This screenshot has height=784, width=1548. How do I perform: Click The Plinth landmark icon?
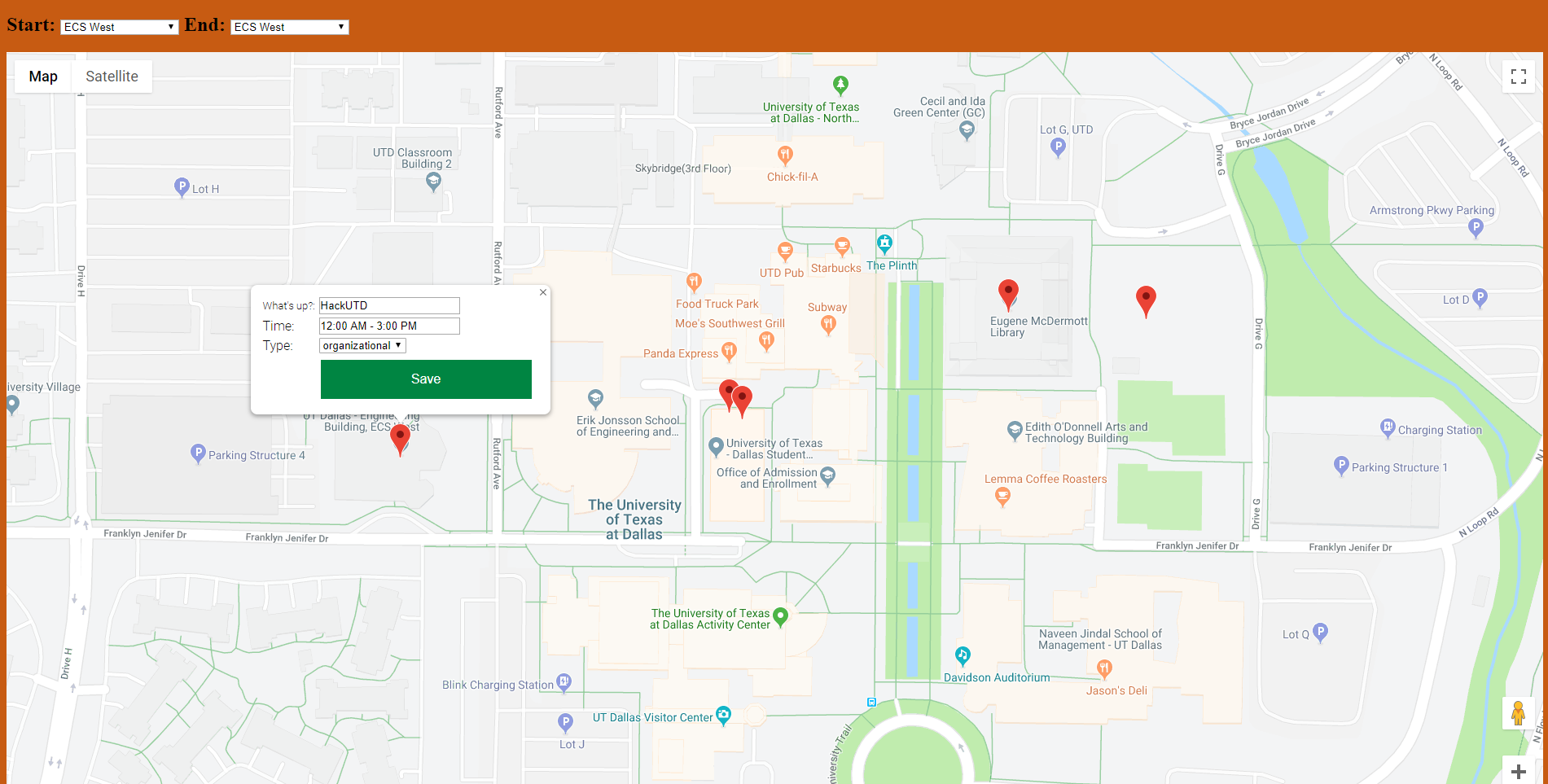tap(884, 243)
